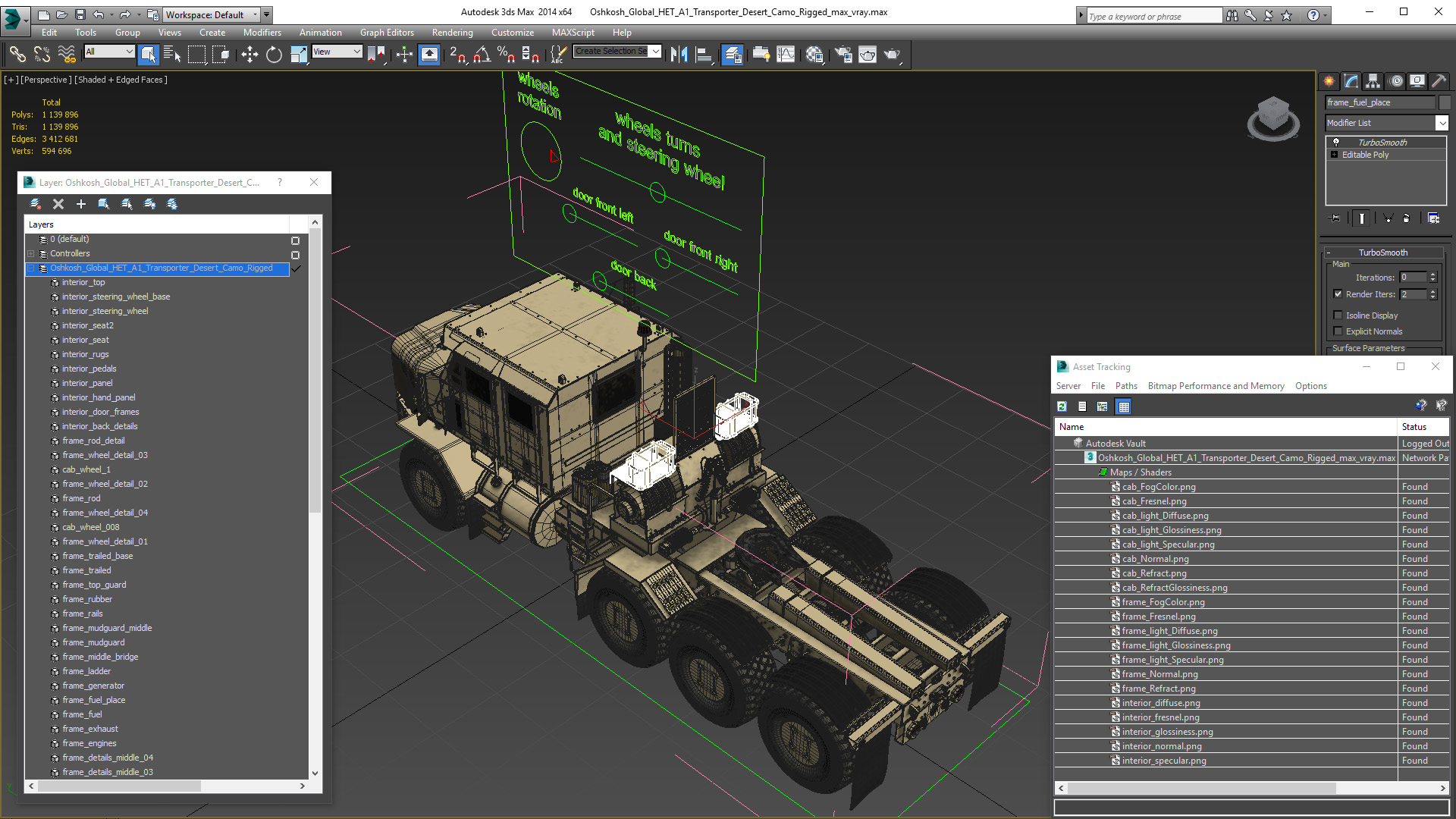Screen dimensions: 1456x819
Task: Open the Rendering menu
Action: (452, 33)
